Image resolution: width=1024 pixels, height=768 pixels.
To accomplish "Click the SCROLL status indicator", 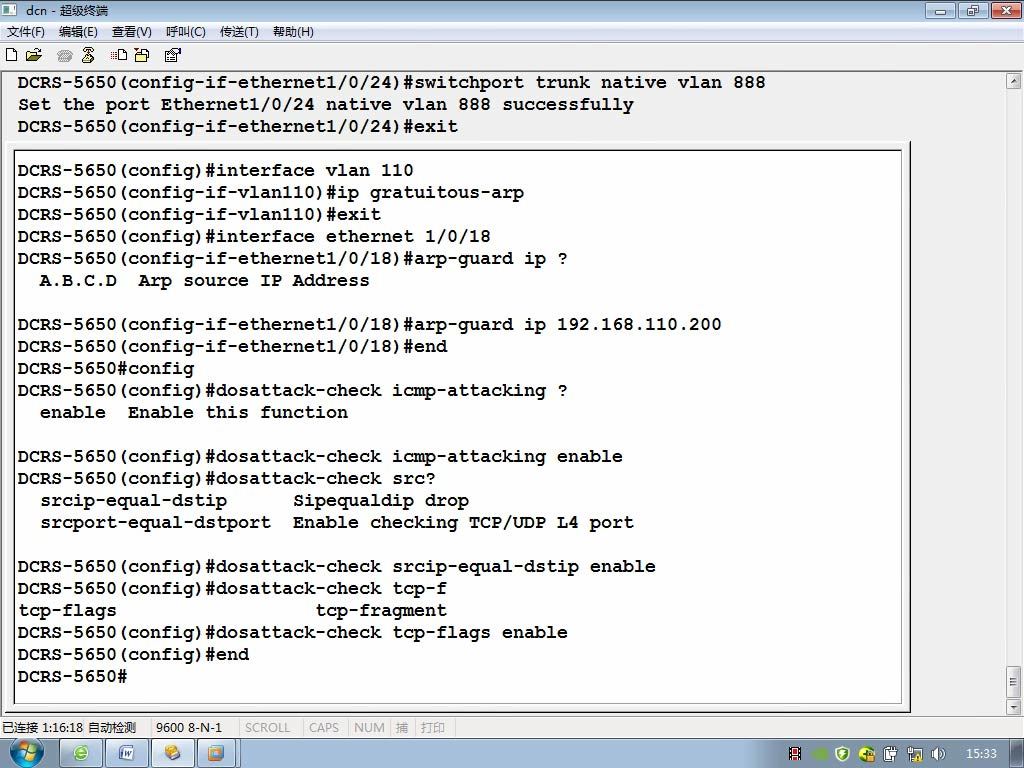I will pyautogui.click(x=267, y=727).
